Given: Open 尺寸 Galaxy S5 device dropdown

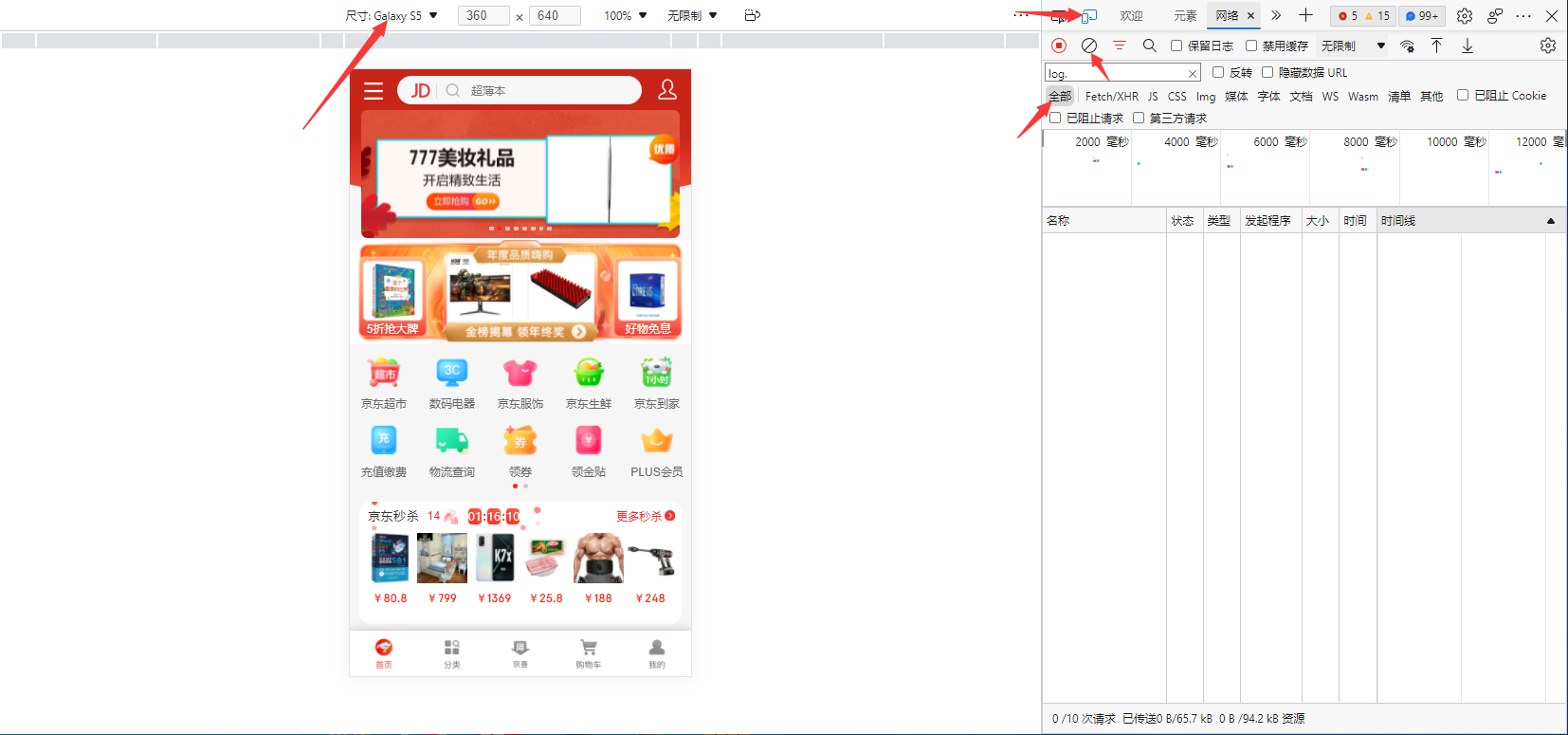Looking at the screenshot, I should pyautogui.click(x=392, y=15).
